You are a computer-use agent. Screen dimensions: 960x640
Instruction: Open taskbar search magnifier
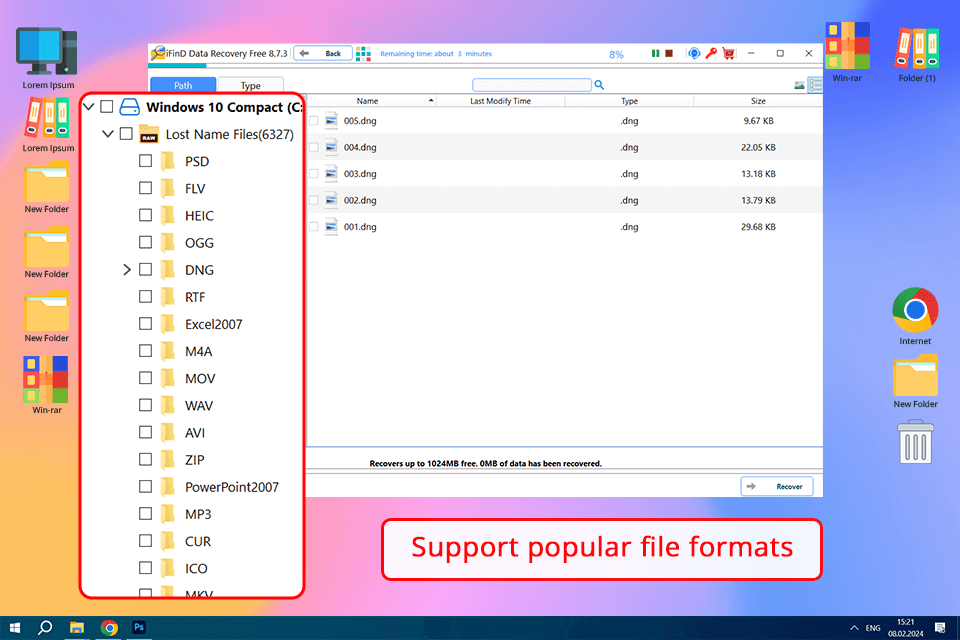click(x=45, y=628)
